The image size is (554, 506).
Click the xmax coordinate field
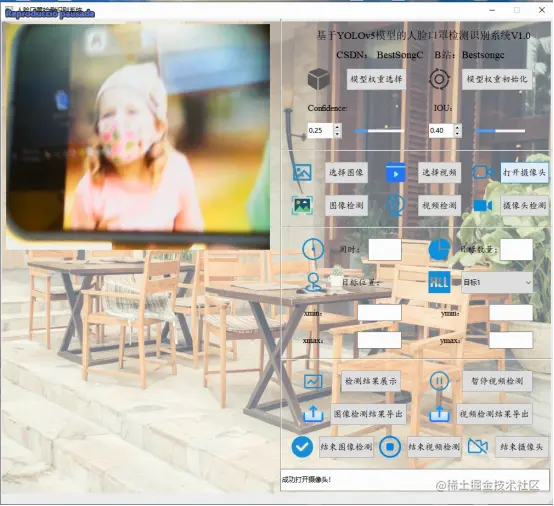(x=379, y=340)
